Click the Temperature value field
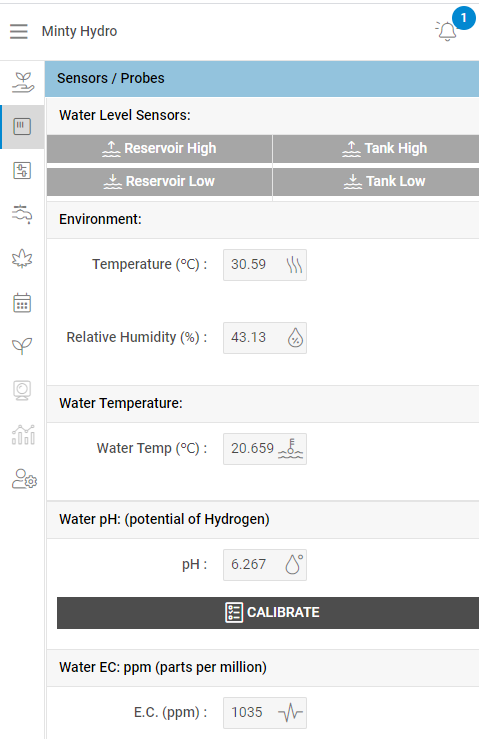The width and height of the screenshot is (479, 739). click(x=265, y=265)
